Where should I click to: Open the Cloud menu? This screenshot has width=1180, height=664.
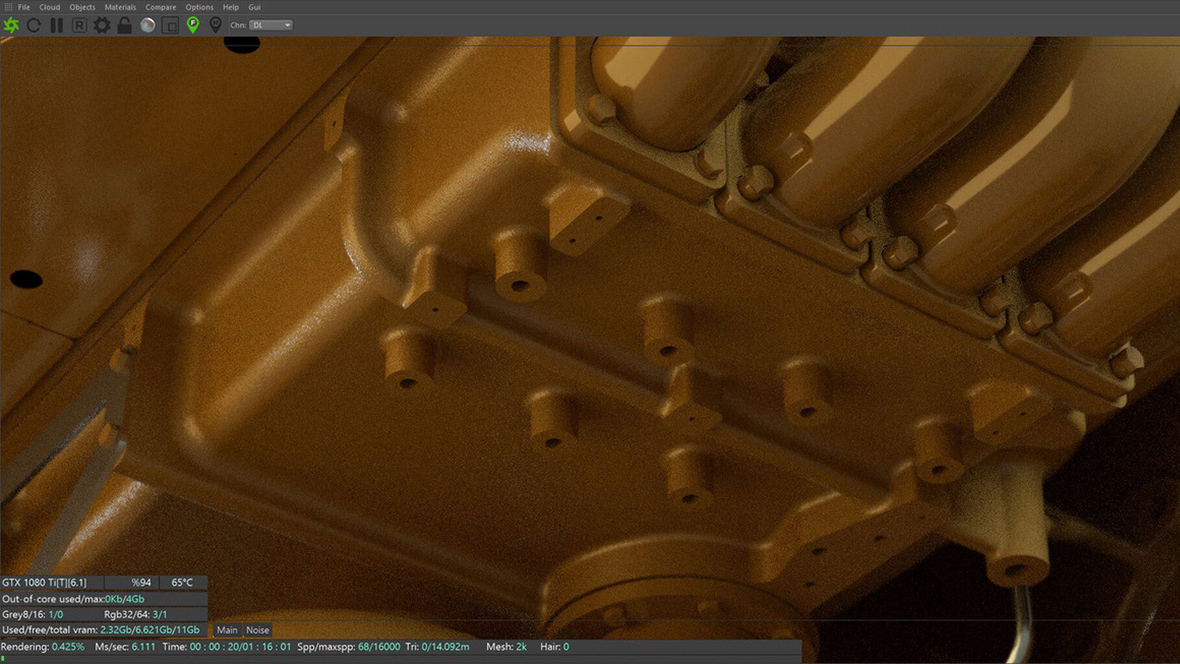click(x=49, y=6)
